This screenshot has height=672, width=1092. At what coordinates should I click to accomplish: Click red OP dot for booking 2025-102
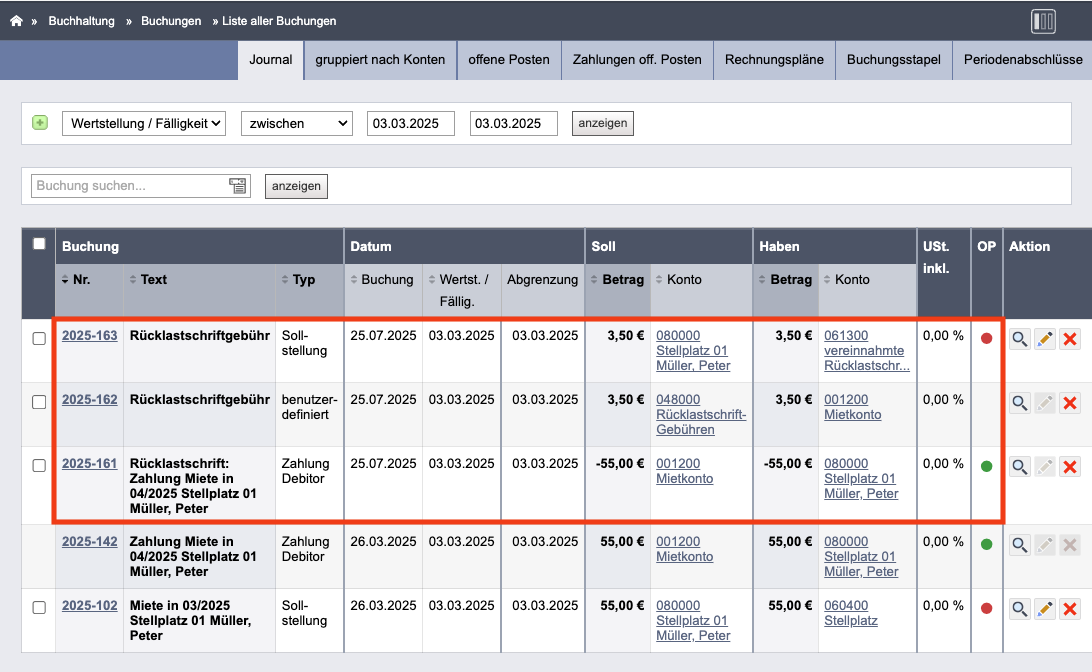click(x=986, y=609)
